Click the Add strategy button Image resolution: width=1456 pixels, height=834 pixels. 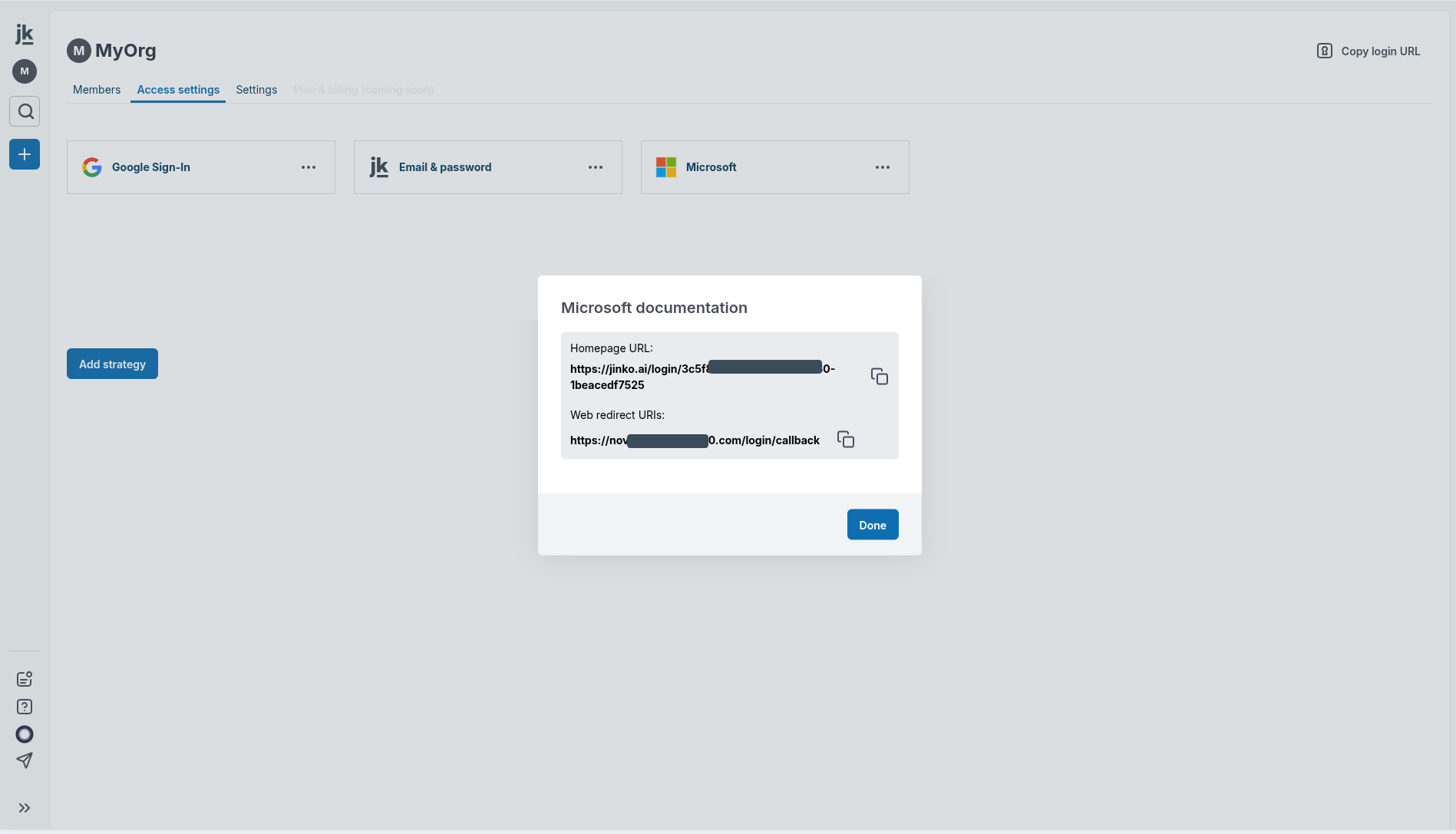click(x=112, y=364)
